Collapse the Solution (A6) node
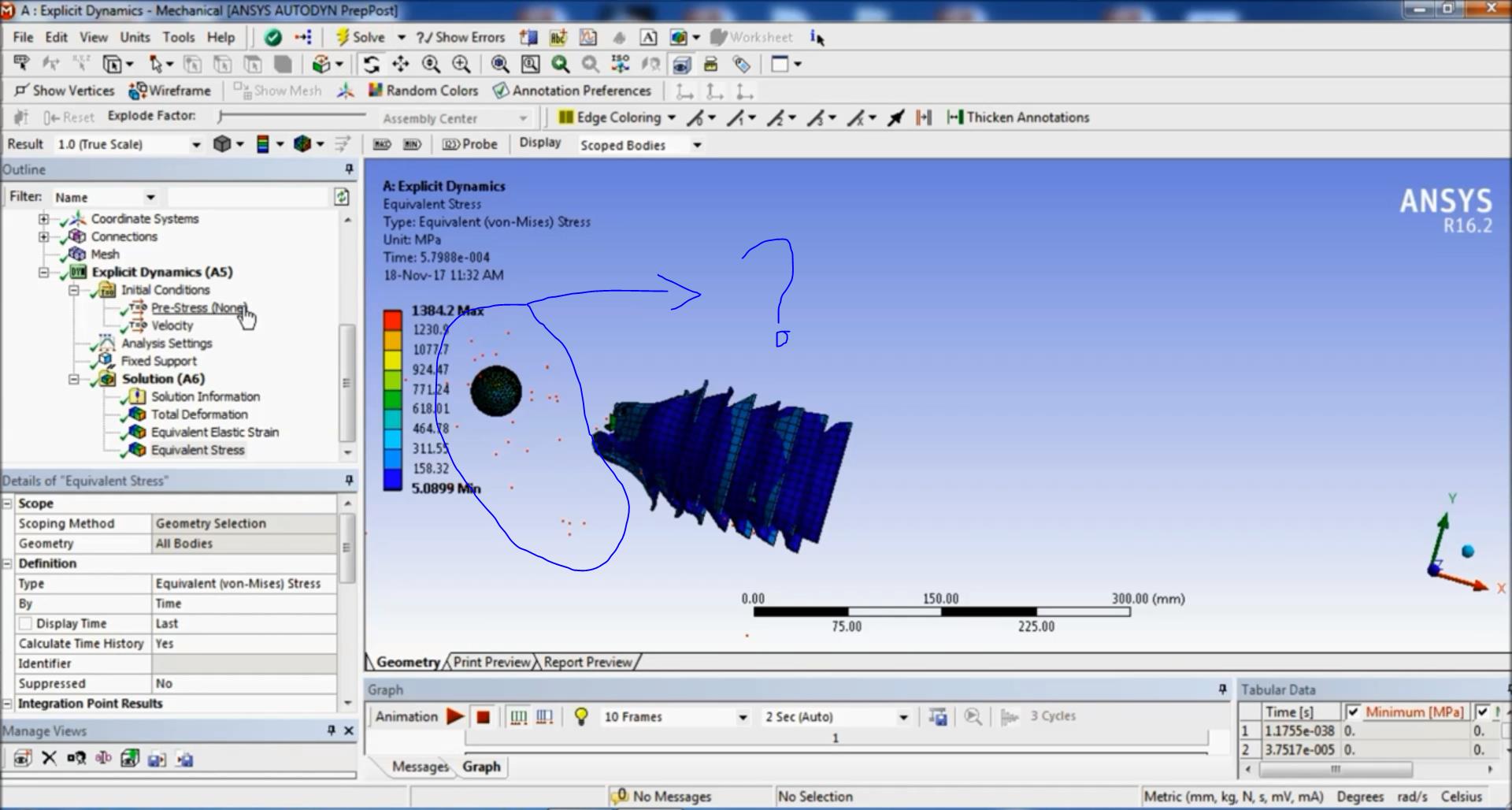The width and height of the screenshot is (1512, 810). tap(74, 379)
